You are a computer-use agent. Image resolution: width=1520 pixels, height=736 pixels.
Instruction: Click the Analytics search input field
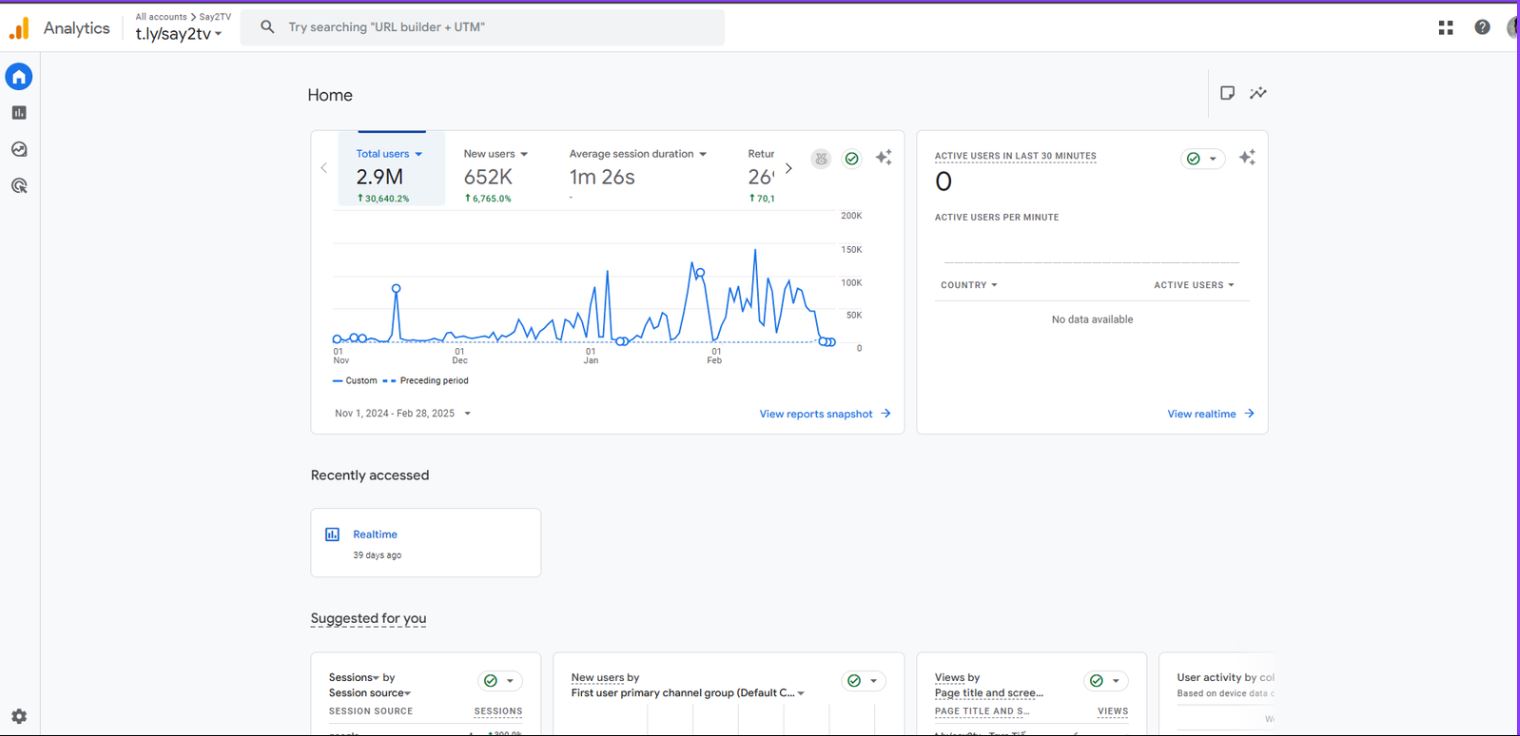(x=500, y=28)
